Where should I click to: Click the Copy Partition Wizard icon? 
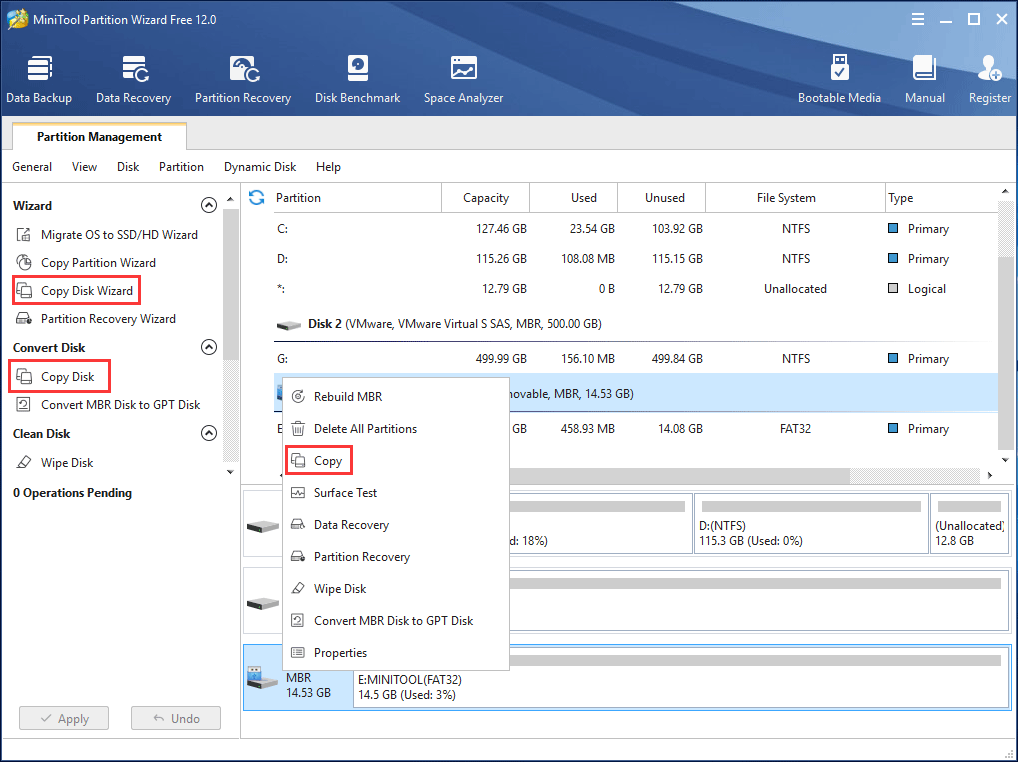(x=24, y=262)
